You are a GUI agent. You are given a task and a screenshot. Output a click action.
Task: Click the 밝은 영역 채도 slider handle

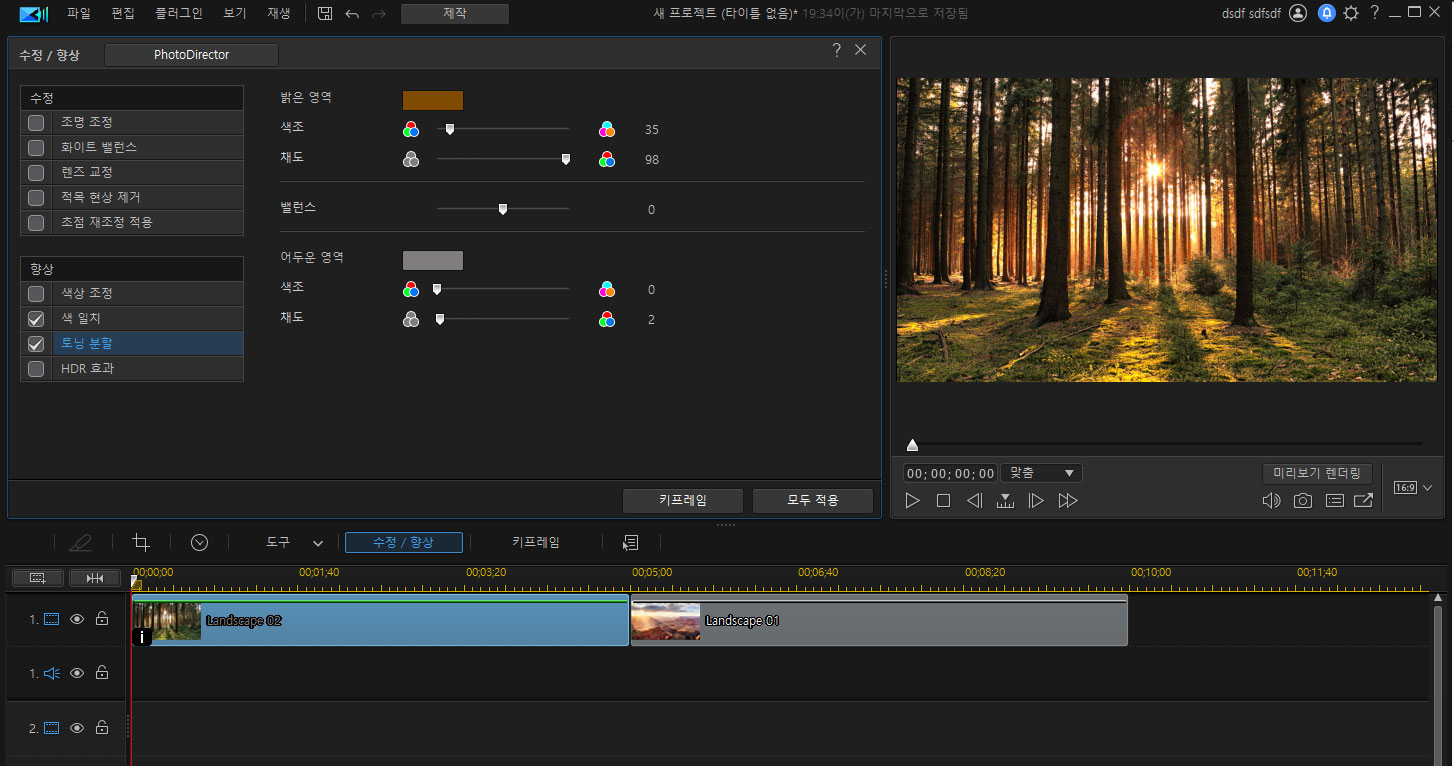(x=566, y=159)
